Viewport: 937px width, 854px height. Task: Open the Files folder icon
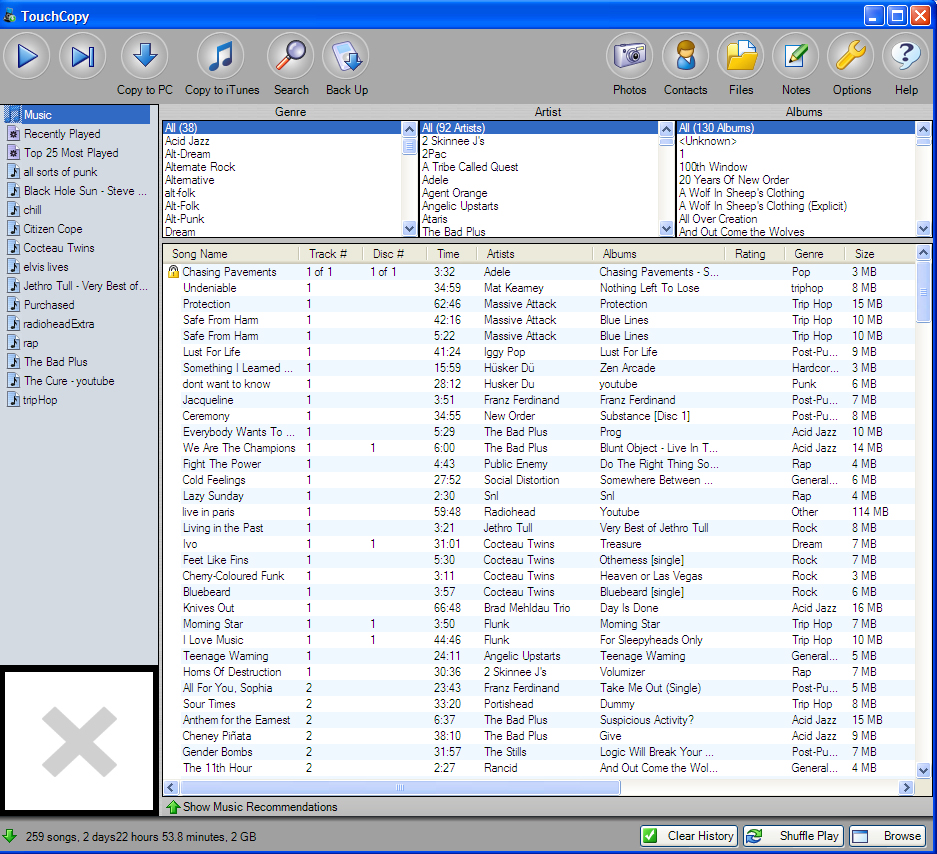coord(741,57)
